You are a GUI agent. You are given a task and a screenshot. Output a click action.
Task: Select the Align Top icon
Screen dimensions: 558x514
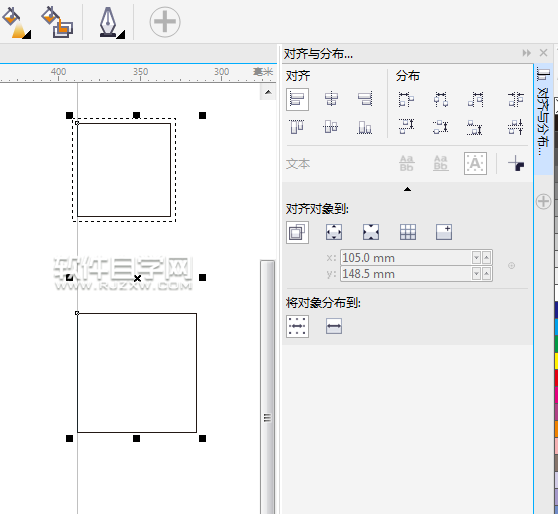tap(297, 127)
